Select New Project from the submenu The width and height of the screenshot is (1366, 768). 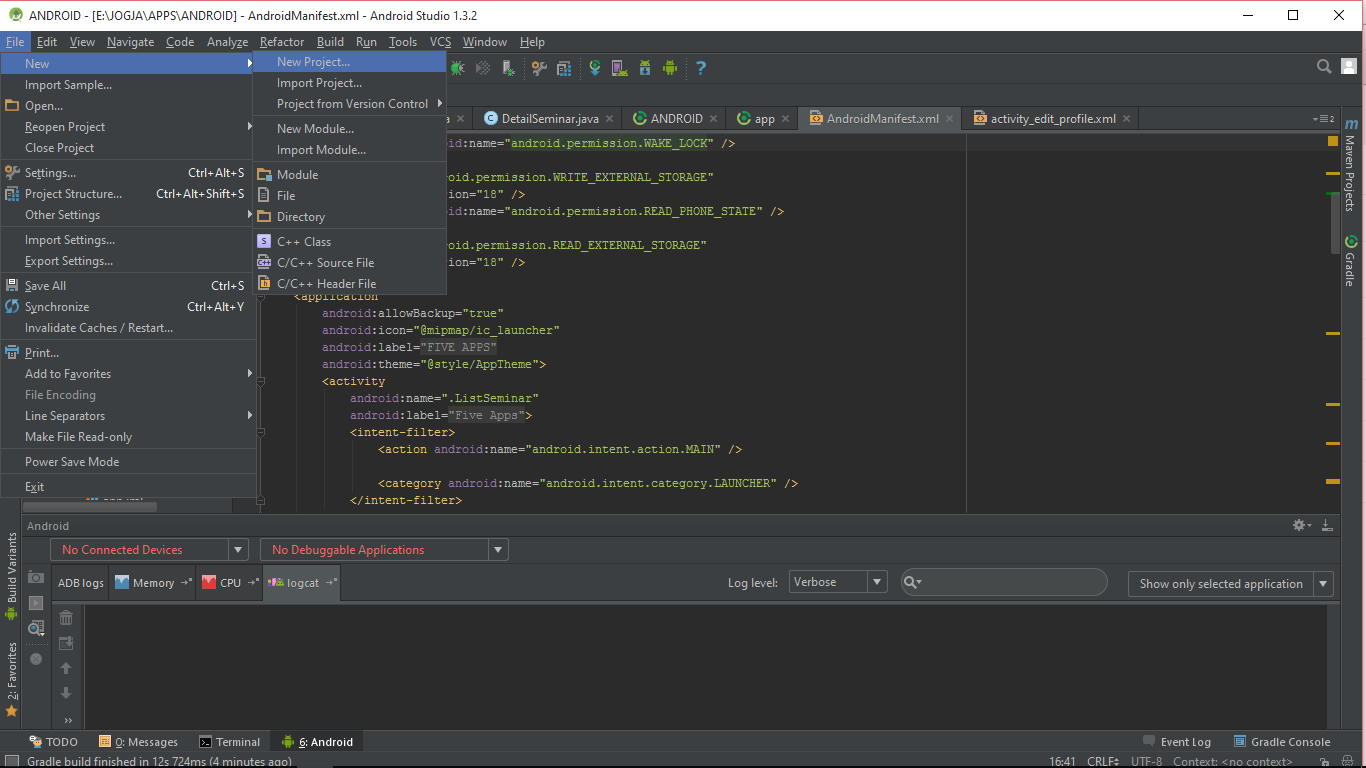click(312, 62)
